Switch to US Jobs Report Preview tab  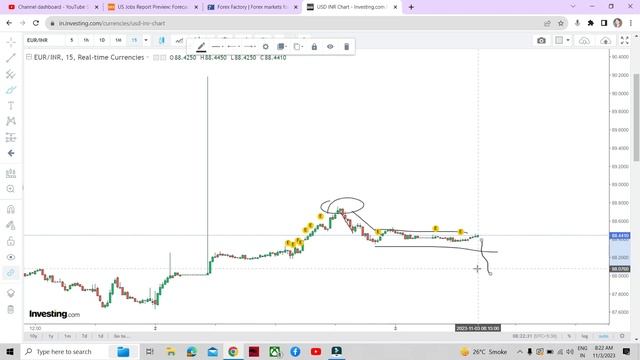tap(152, 7)
